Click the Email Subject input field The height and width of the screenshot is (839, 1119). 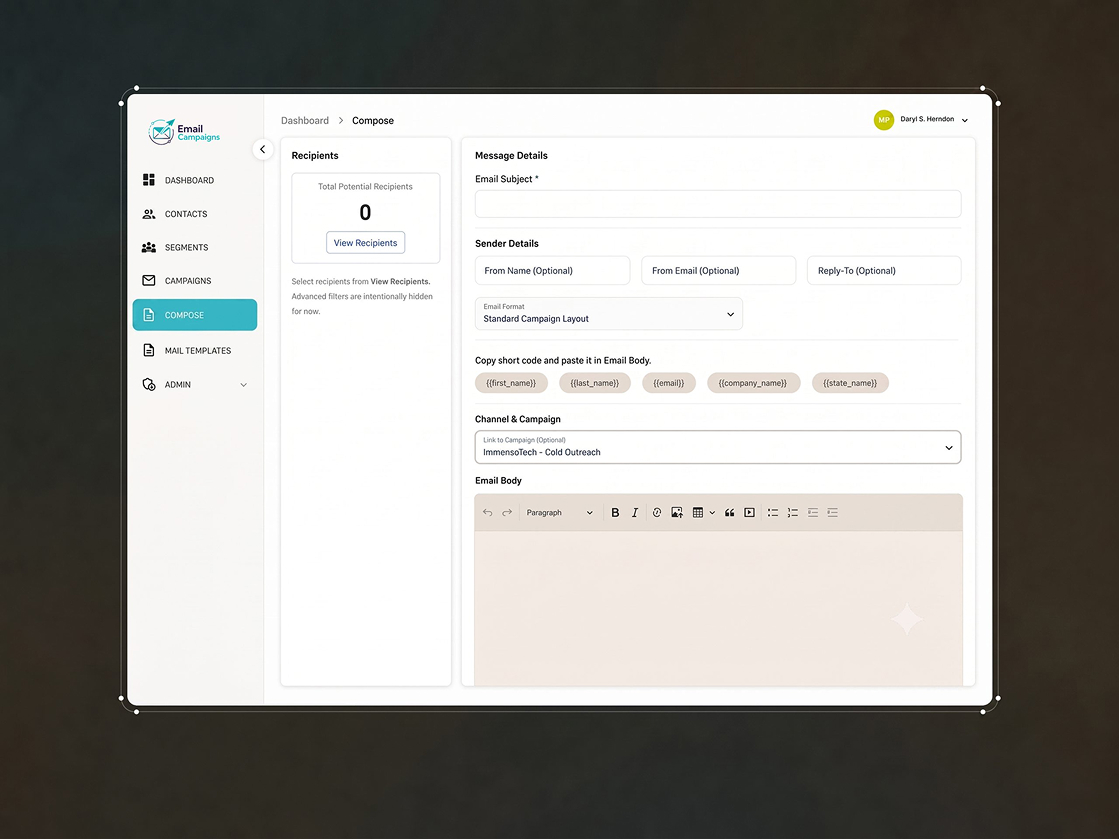click(x=718, y=204)
